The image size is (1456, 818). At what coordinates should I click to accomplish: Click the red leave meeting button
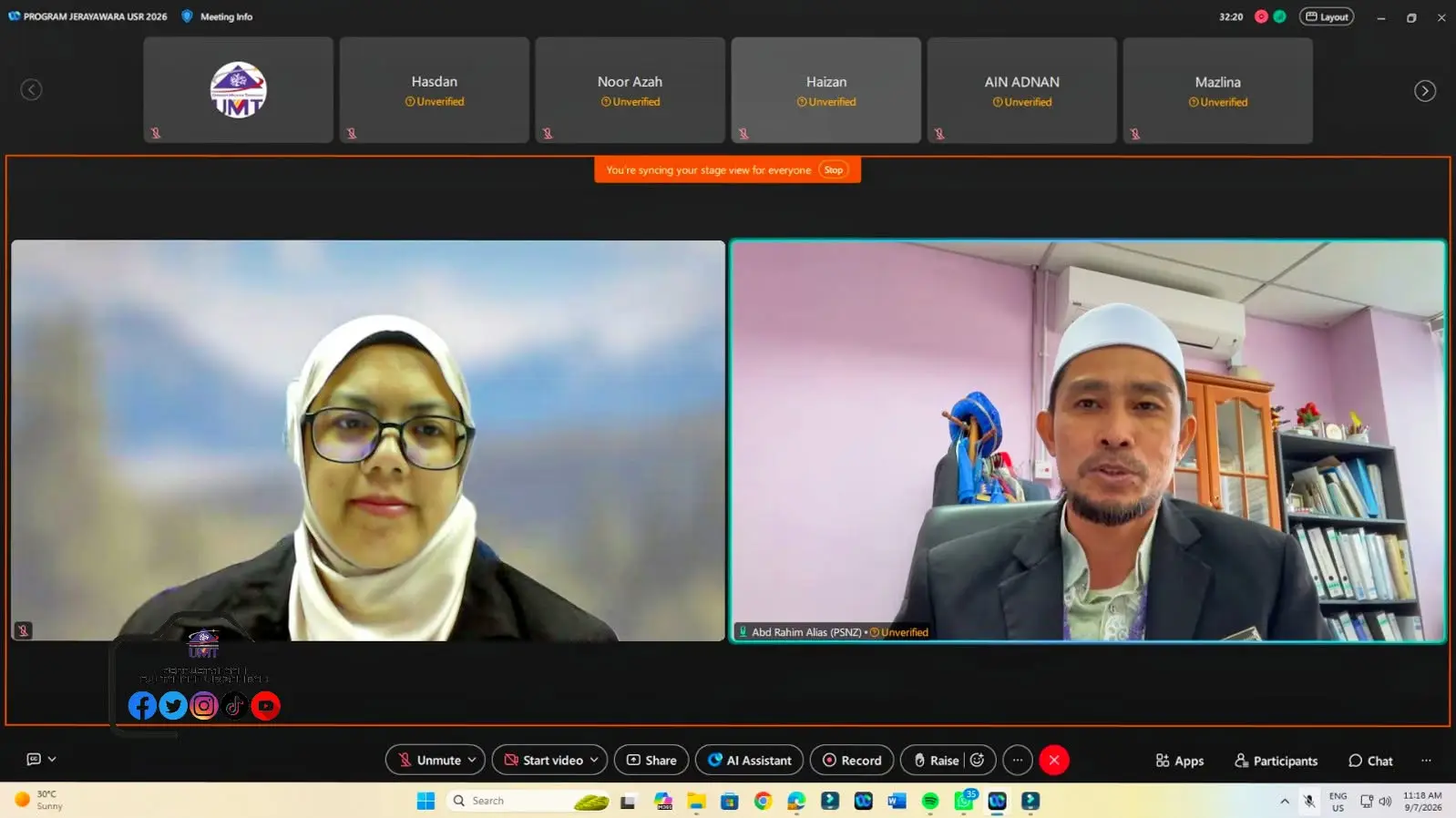coord(1054,760)
